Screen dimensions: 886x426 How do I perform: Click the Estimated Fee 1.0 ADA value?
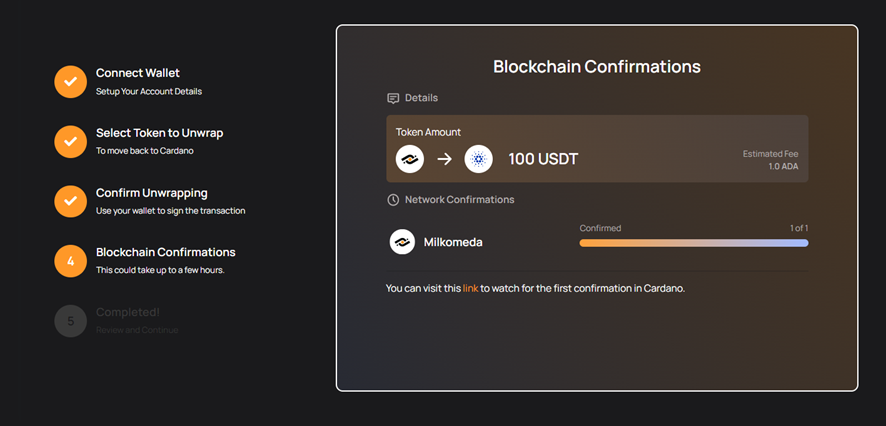[781, 166]
